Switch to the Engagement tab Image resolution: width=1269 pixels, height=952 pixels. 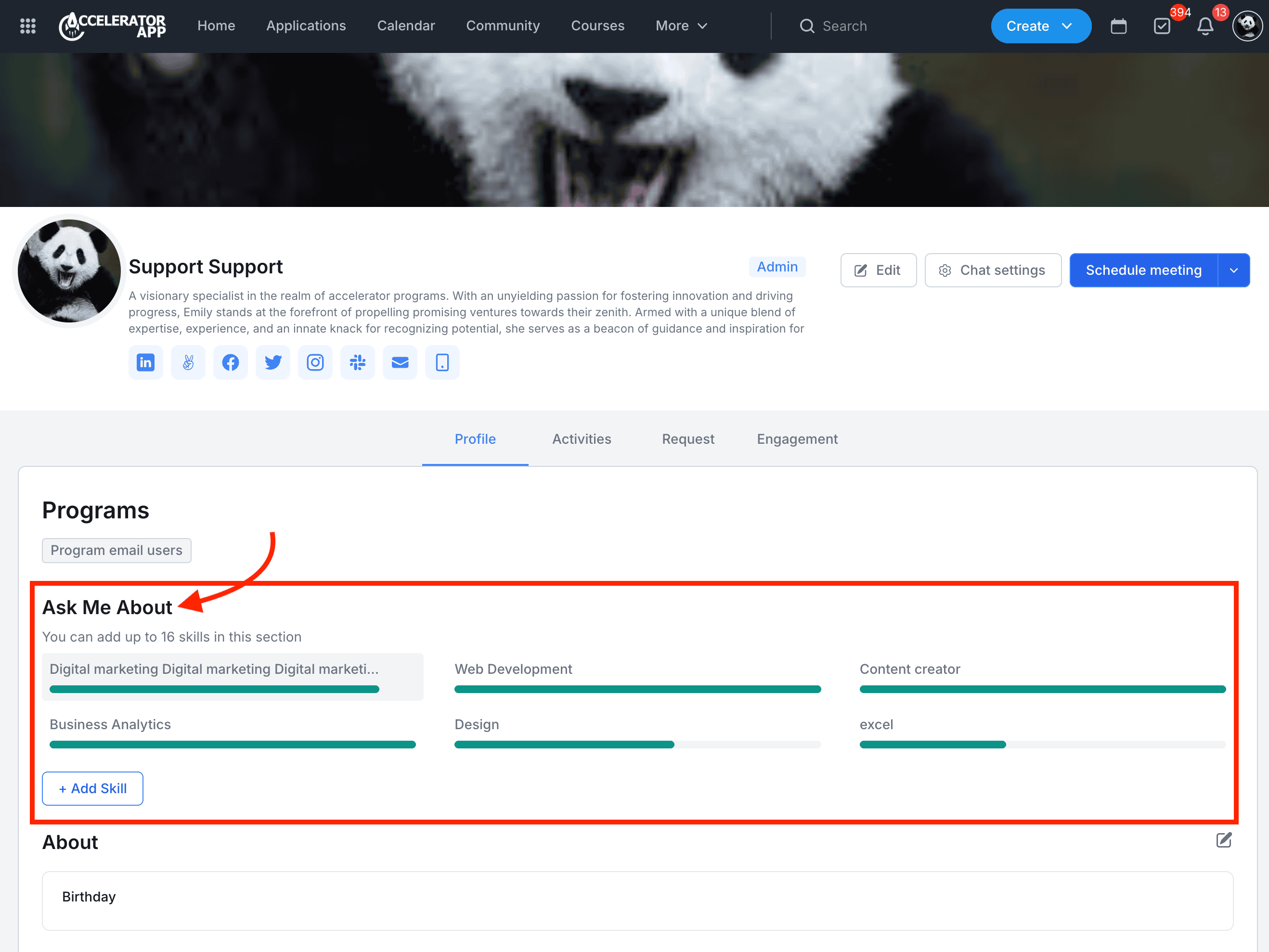[x=796, y=439]
